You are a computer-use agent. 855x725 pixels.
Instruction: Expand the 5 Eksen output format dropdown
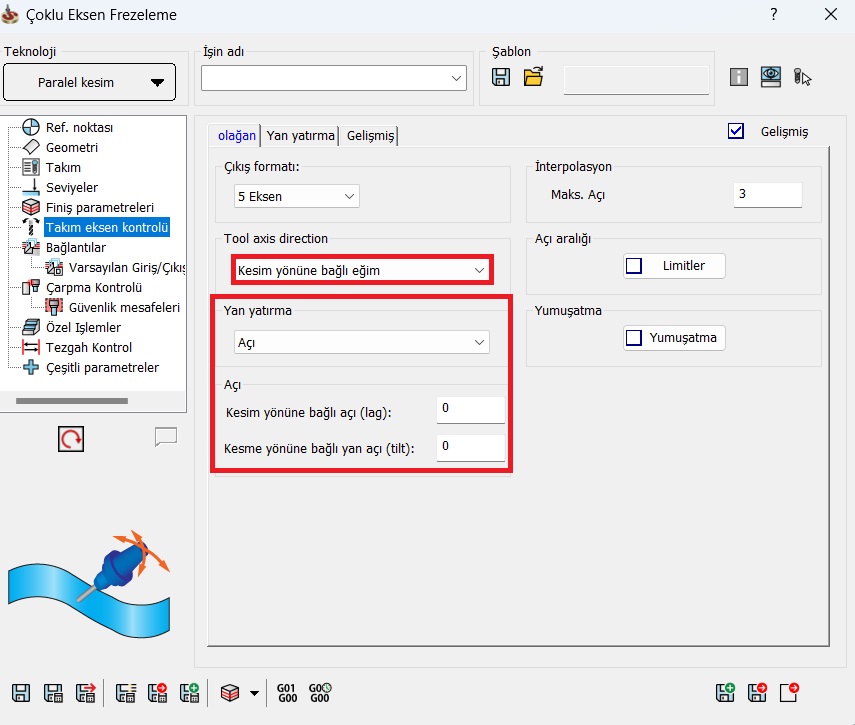point(296,196)
